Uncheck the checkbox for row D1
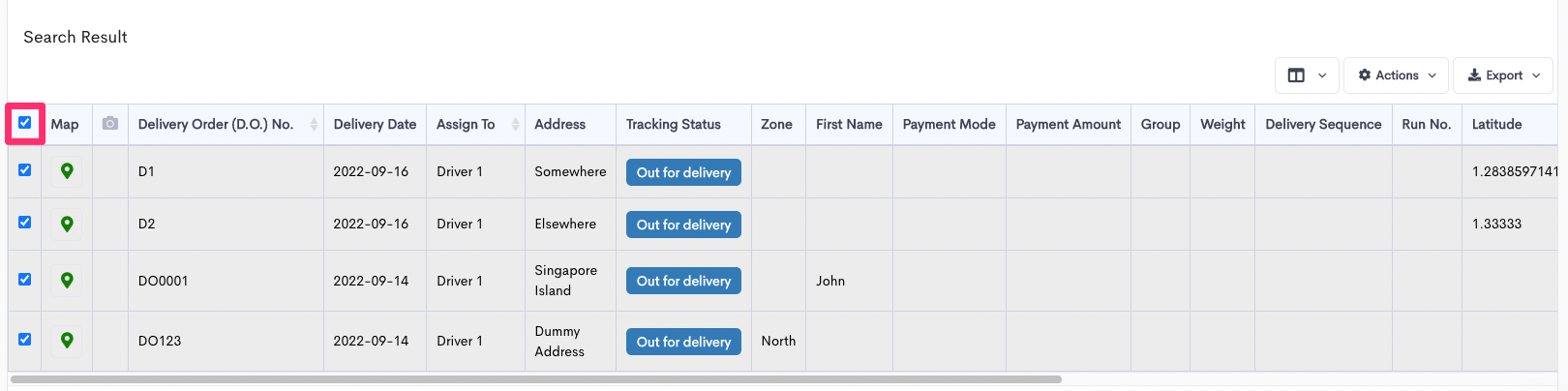1568x391 pixels. [25, 170]
